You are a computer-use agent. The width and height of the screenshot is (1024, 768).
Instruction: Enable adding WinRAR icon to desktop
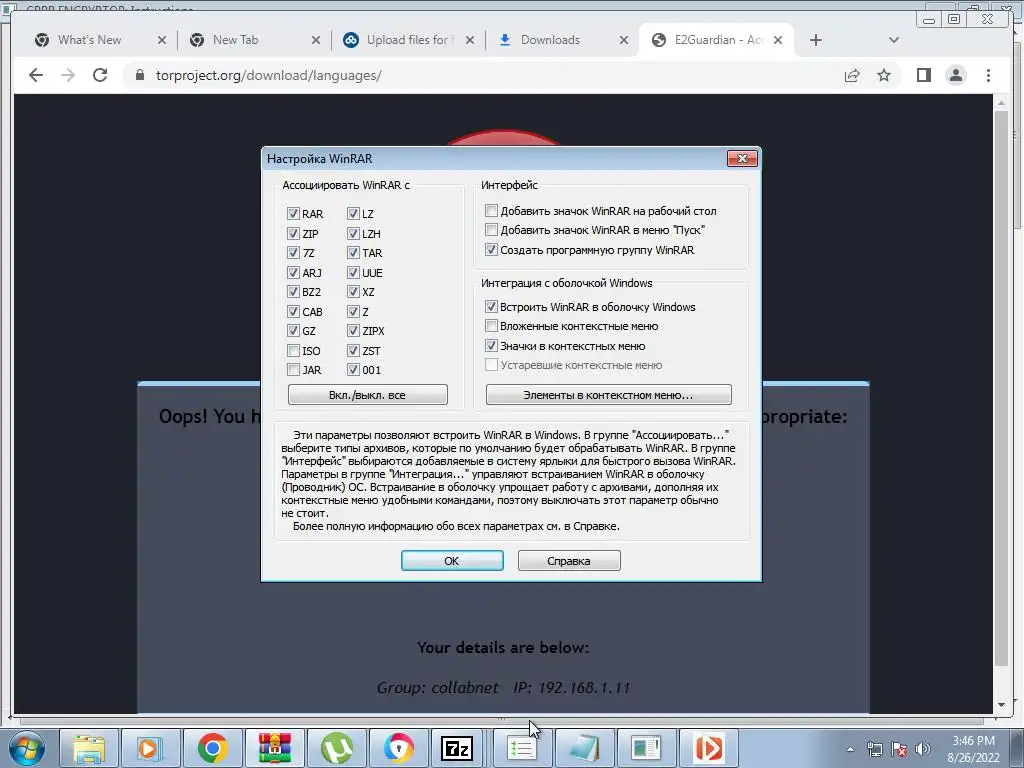click(491, 210)
